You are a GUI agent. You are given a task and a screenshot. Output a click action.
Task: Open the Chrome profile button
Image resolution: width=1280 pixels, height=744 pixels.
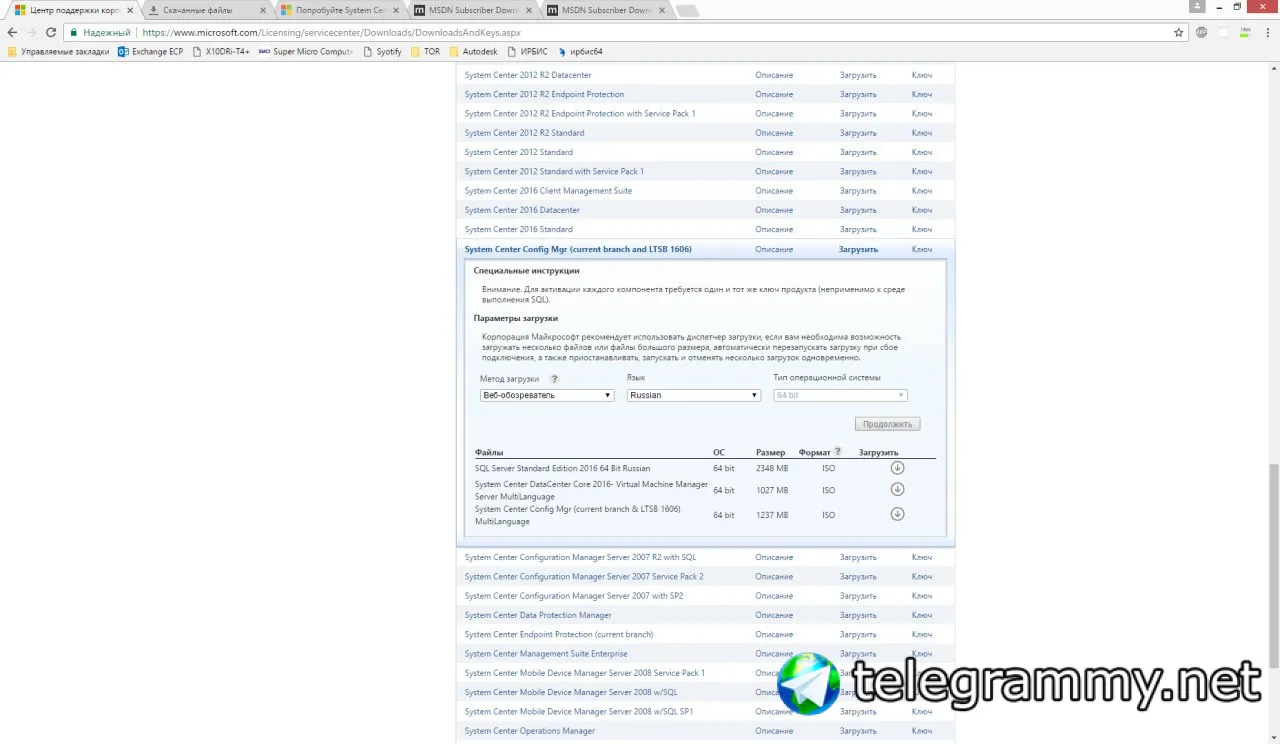click(x=1198, y=6)
